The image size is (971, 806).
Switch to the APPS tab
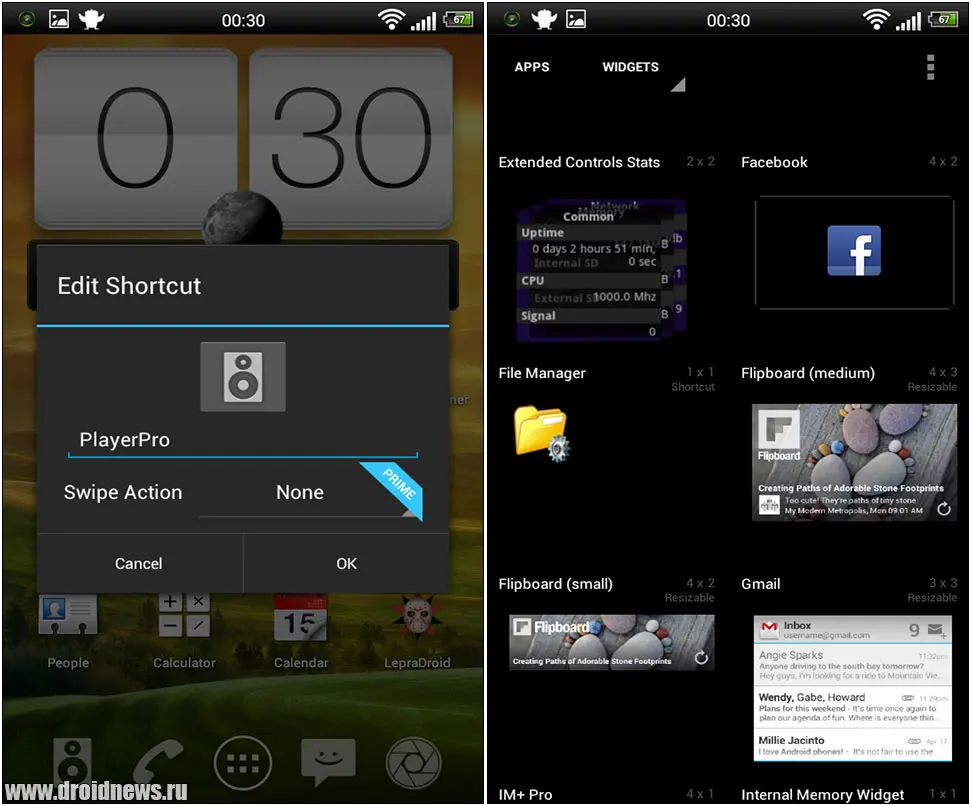[532, 67]
